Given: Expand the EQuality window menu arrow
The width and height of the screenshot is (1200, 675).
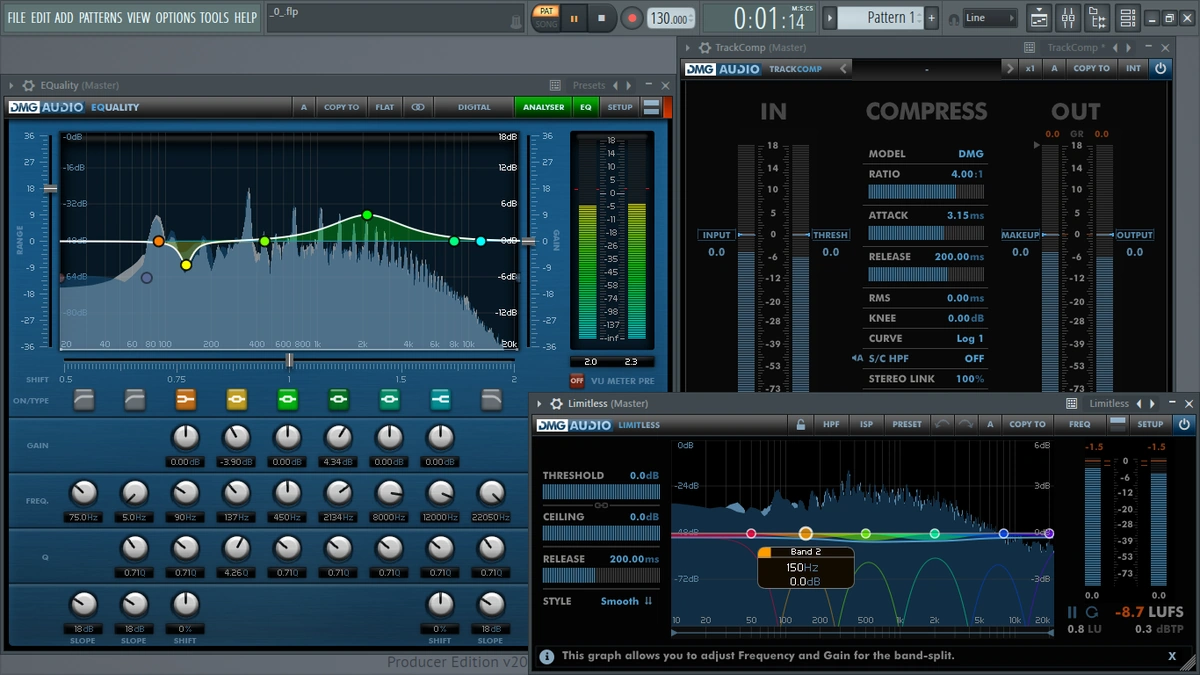Looking at the screenshot, I should (x=11, y=86).
